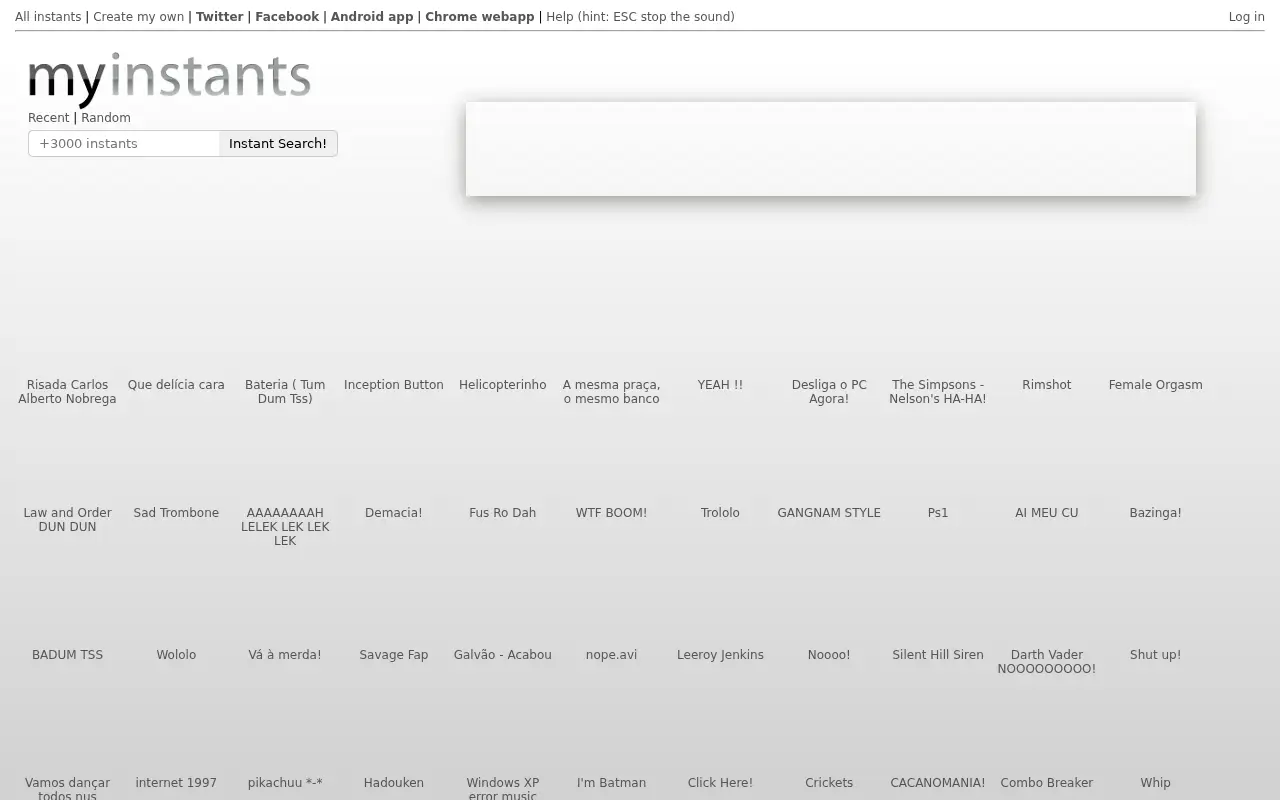Click the Crickets label
This screenshot has height=800, width=1280.
point(829,783)
